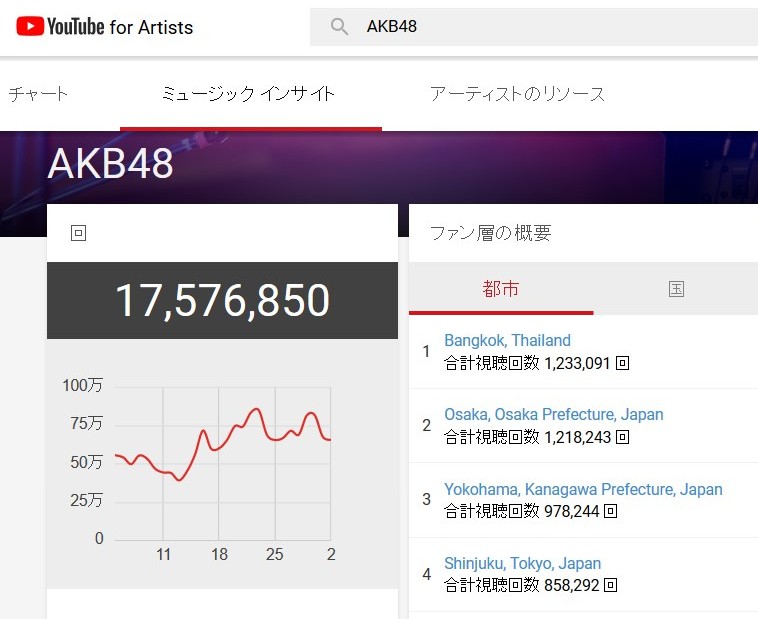Viewport: 758px width, 619px height.
Task: Click the info icon beside Bangkok views
Action: tap(623, 363)
